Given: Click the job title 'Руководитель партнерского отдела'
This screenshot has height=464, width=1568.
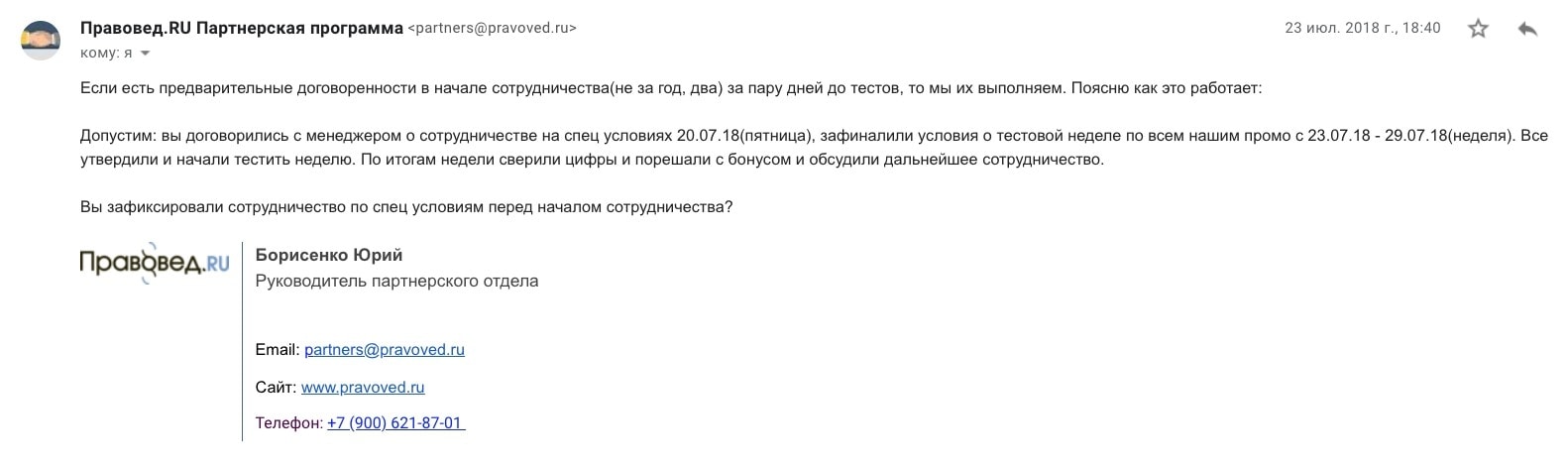Looking at the screenshot, I should (396, 282).
